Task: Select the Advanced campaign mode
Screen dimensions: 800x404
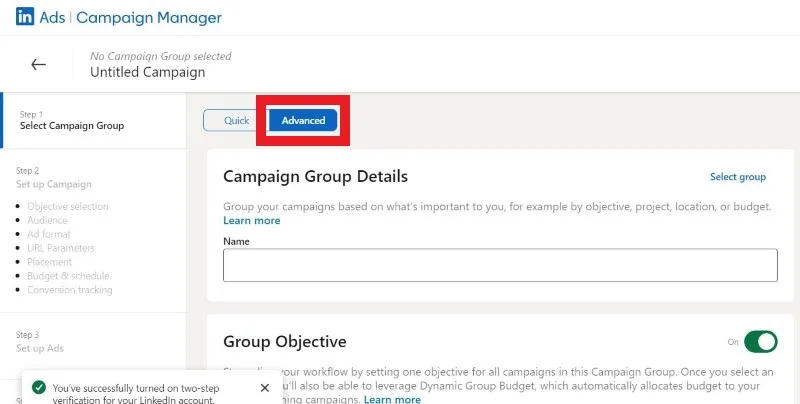Action: tap(303, 120)
